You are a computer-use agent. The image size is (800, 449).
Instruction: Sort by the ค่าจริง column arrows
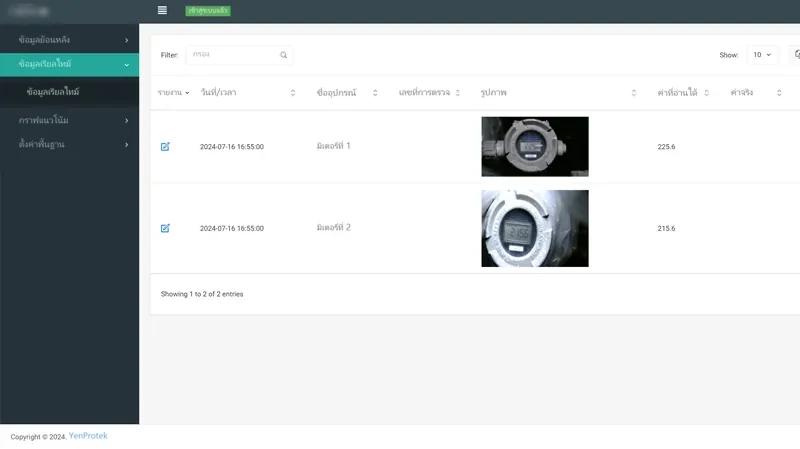pyautogui.click(x=779, y=93)
